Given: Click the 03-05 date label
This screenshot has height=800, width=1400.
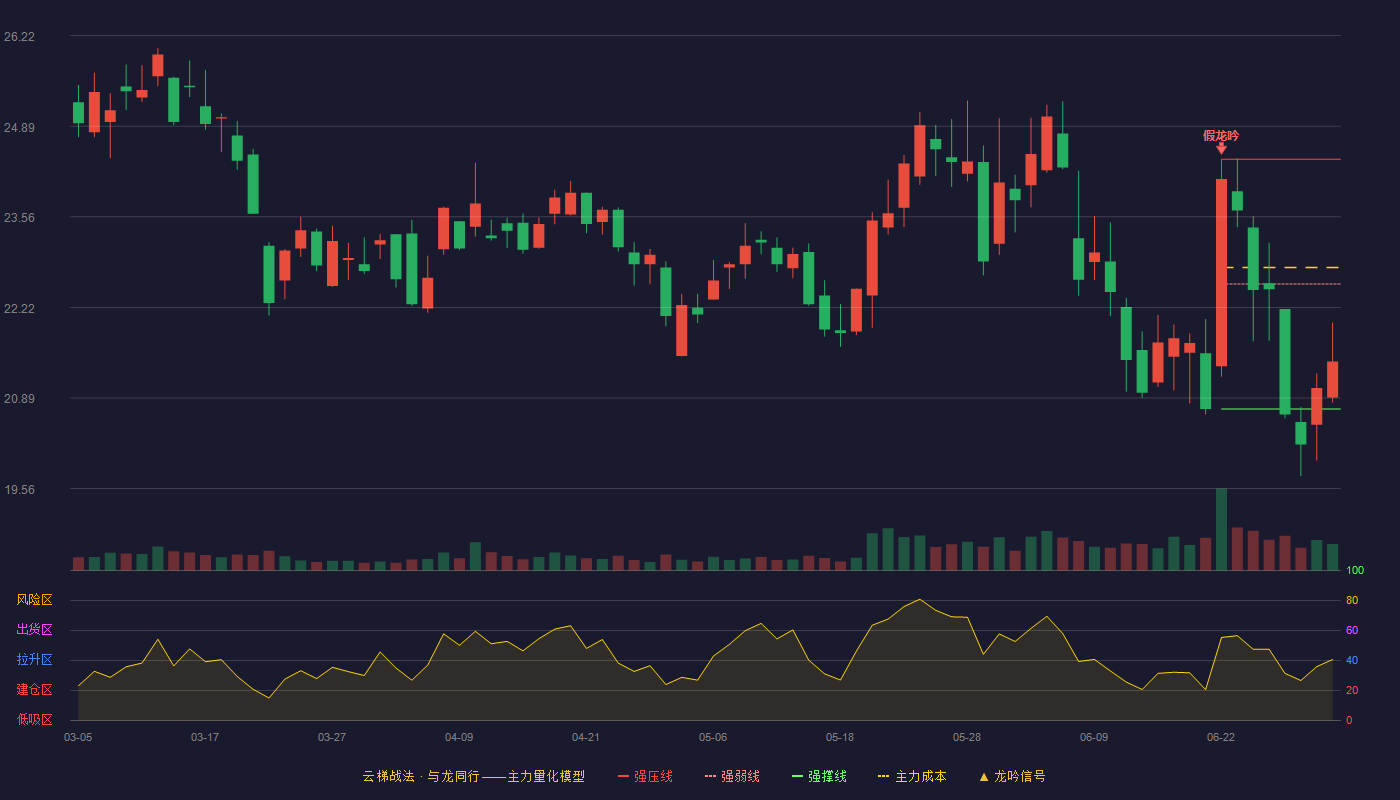Looking at the screenshot, I should [78, 737].
